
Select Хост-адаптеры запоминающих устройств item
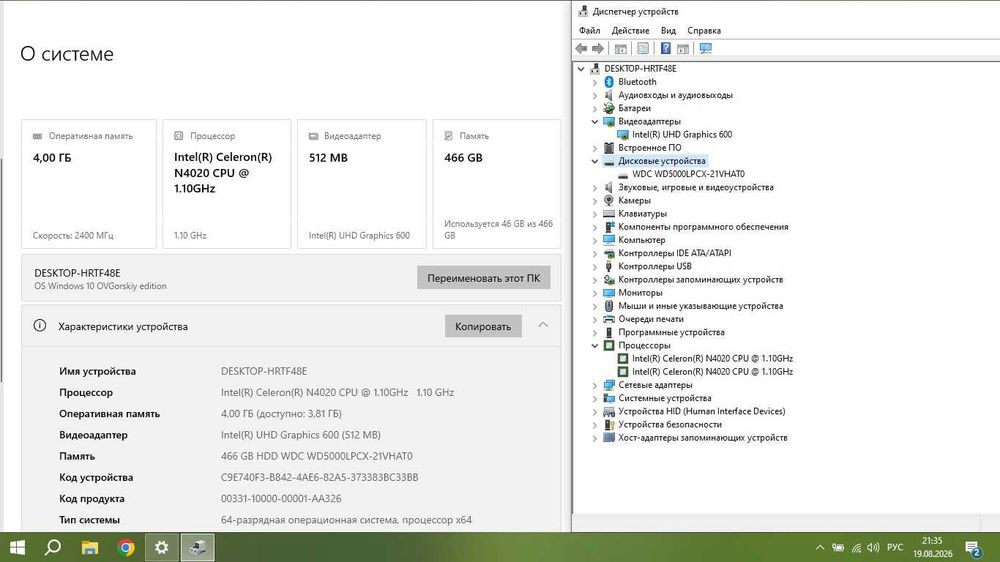point(702,438)
